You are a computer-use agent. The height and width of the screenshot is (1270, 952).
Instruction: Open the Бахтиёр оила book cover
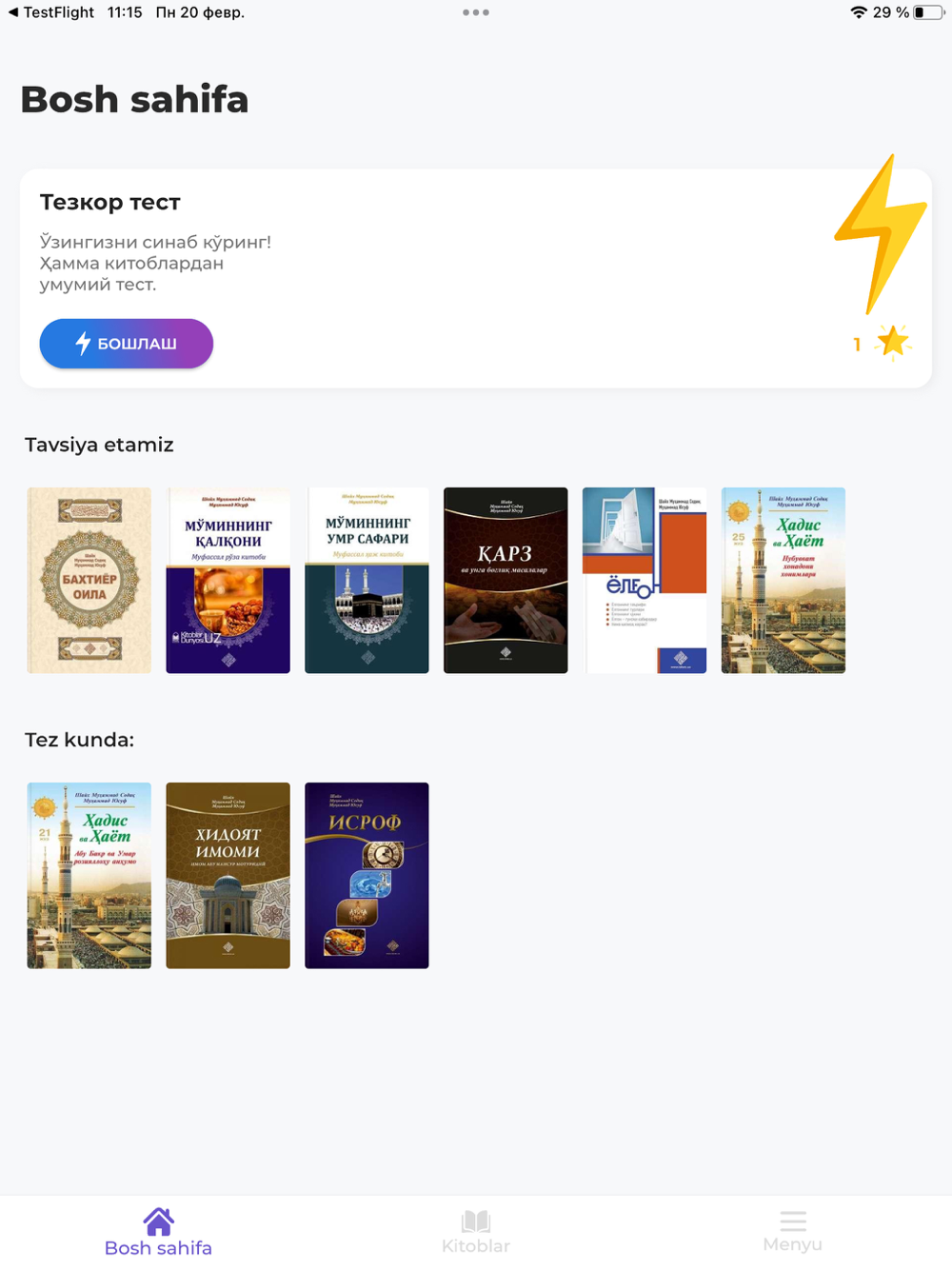point(89,581)
